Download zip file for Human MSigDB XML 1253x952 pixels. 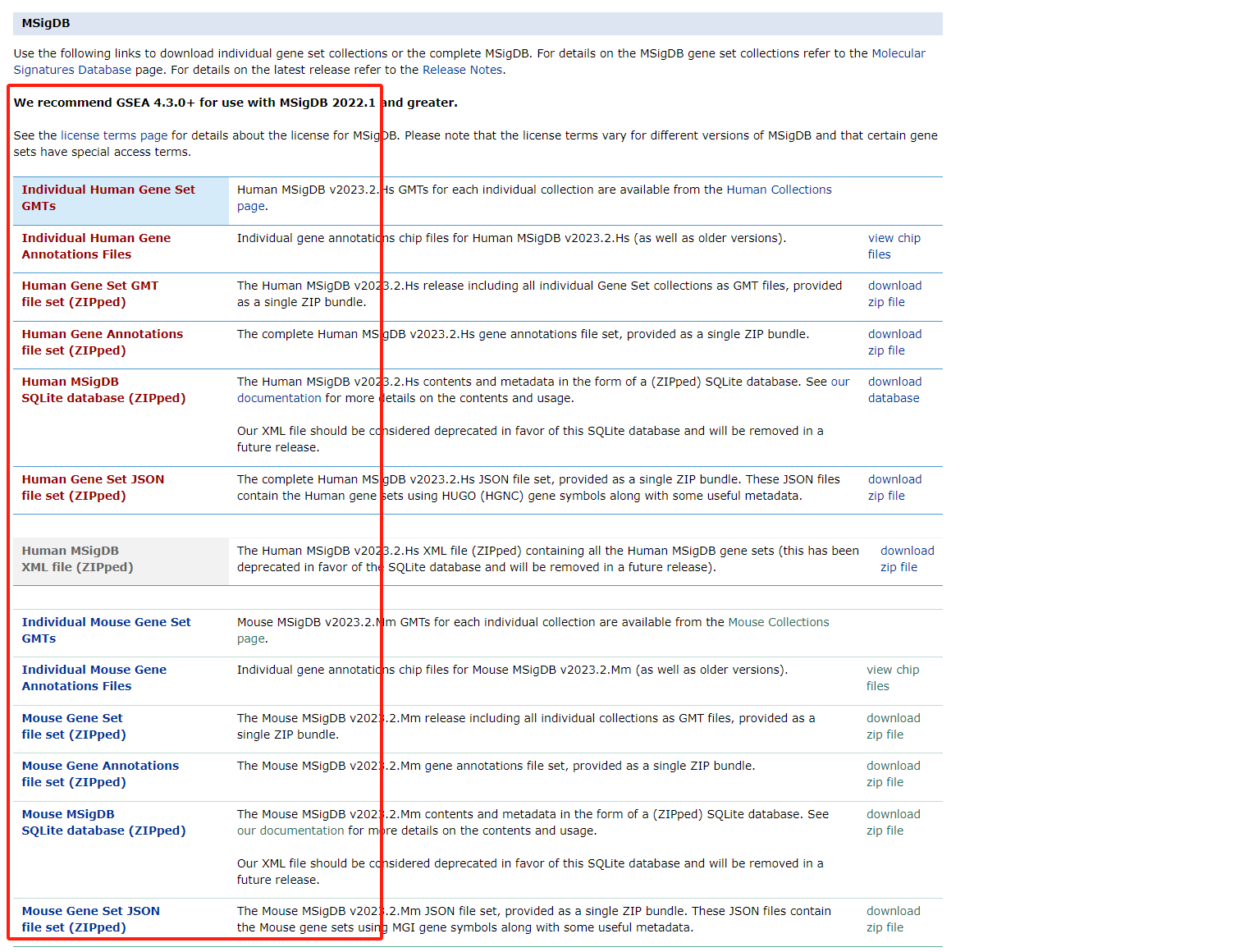point(908,559)
